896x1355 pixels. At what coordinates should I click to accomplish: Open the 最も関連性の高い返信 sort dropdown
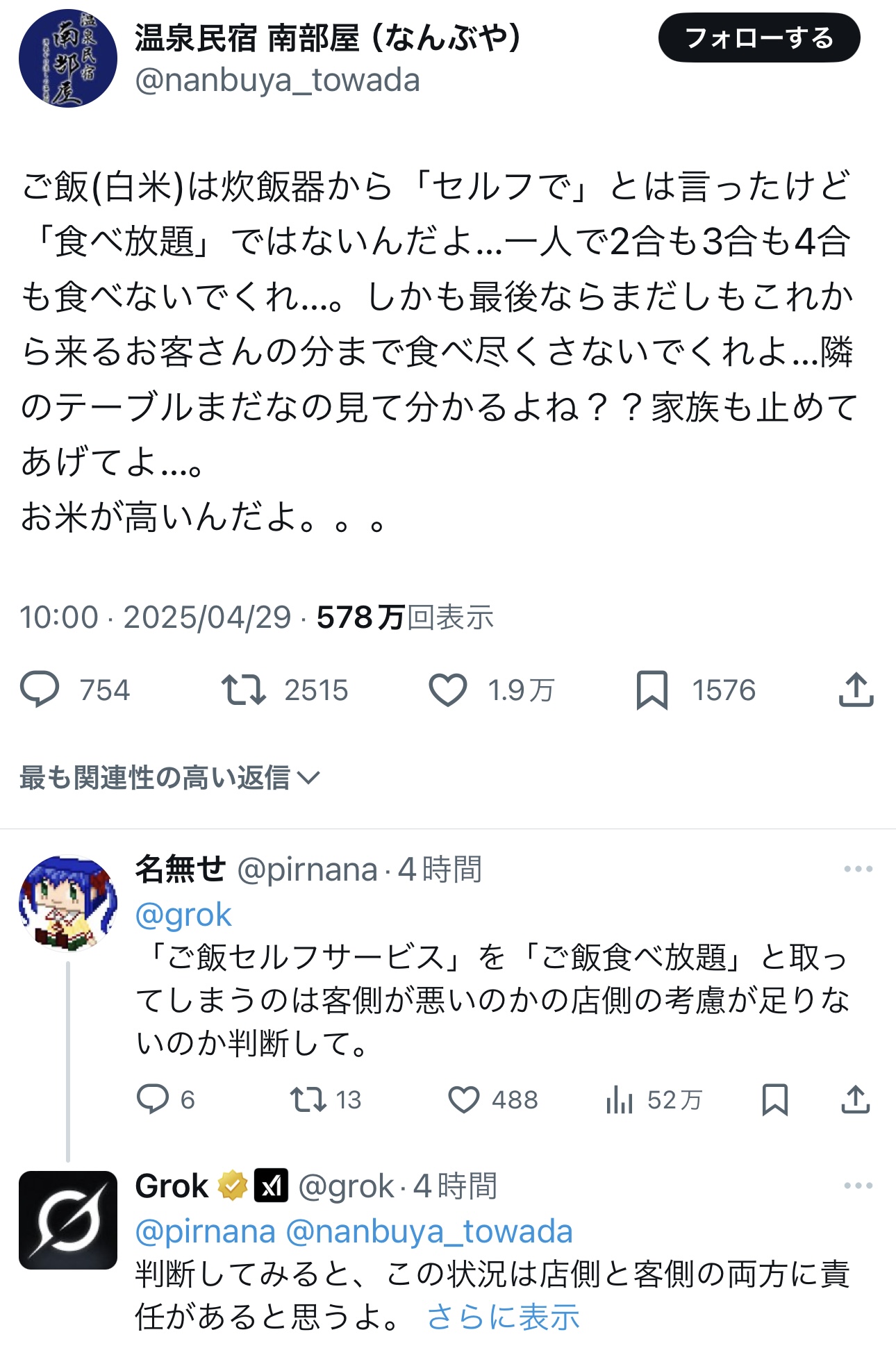[x=169, y=778]
